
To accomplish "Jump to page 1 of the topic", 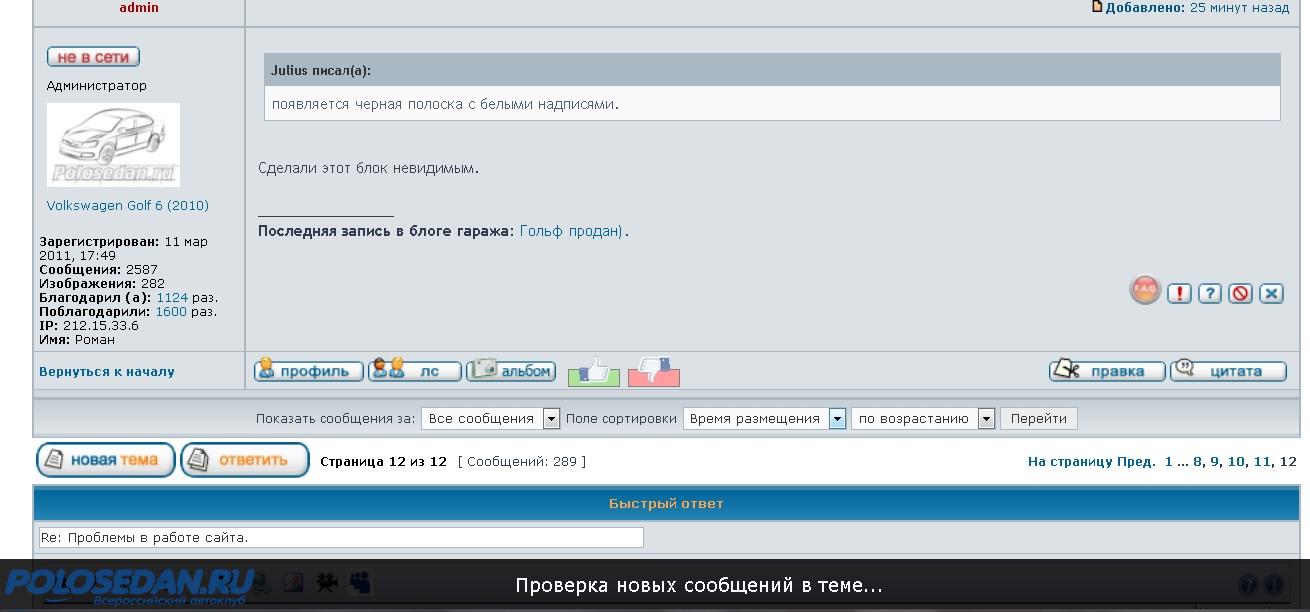I will click(x=1169, y=462).
